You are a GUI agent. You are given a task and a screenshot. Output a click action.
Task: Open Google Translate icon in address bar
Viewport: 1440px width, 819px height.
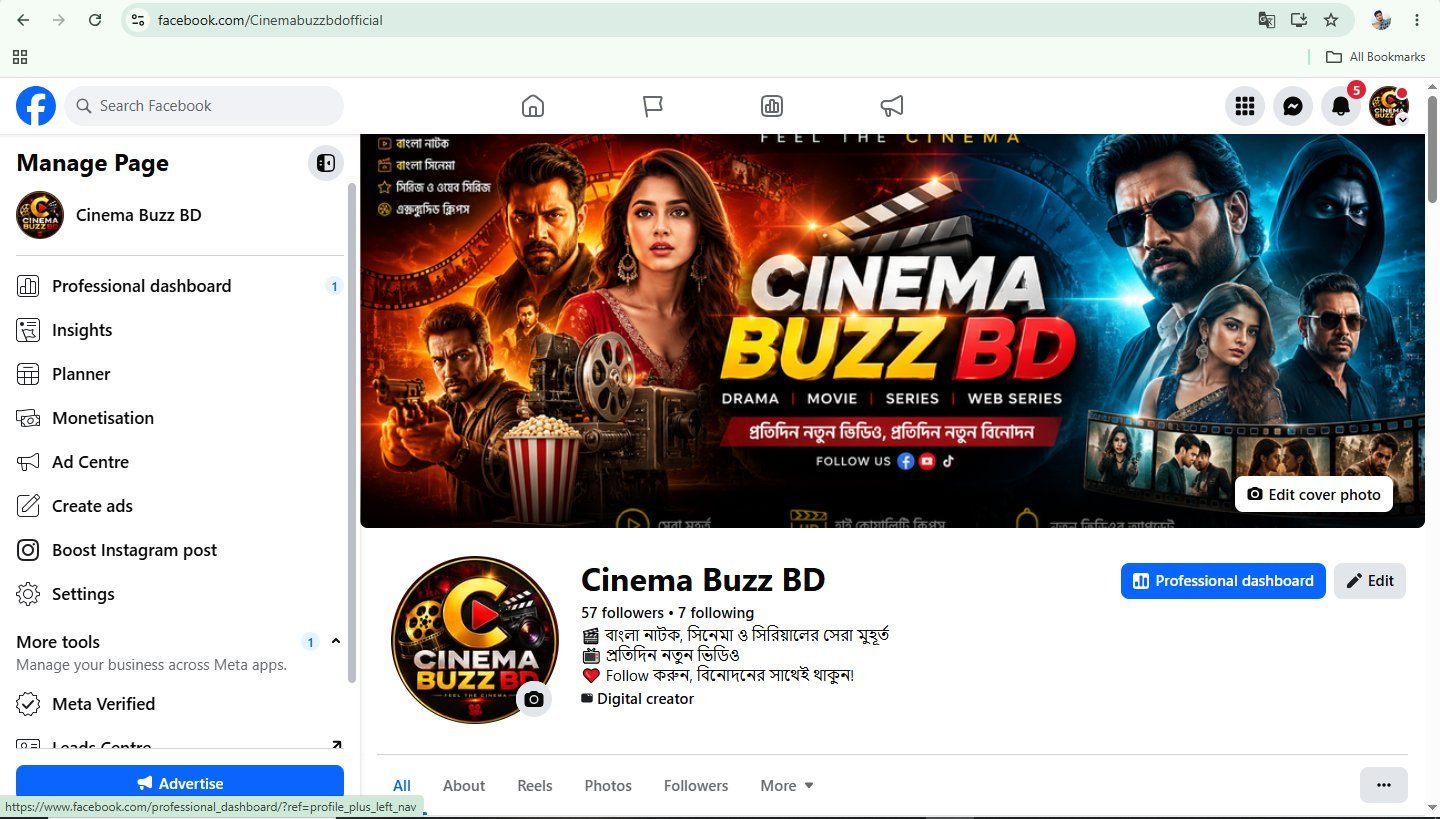(x=1267, y=20)
